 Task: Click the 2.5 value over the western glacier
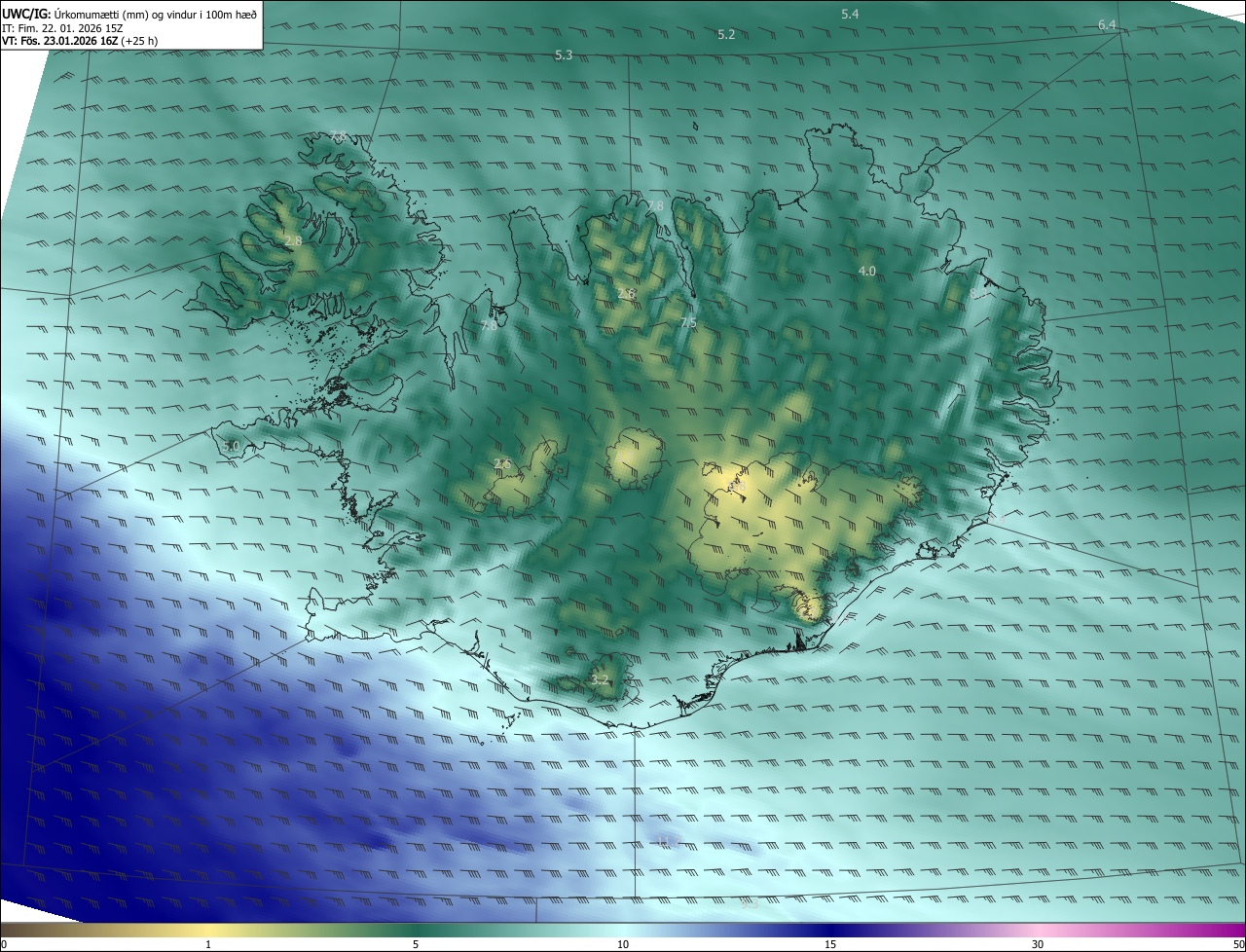point(502,463)
